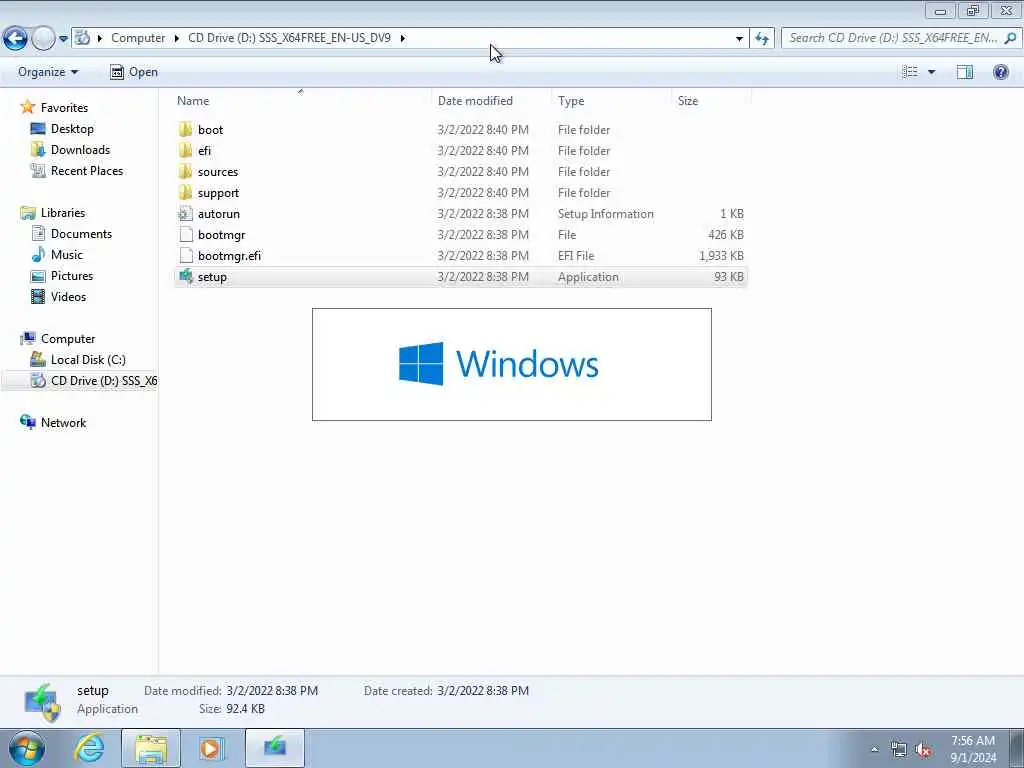Switch to the Windows setup taskbar button
Image resolution: width=1024 pixels, height=768 pixels.
275,748
